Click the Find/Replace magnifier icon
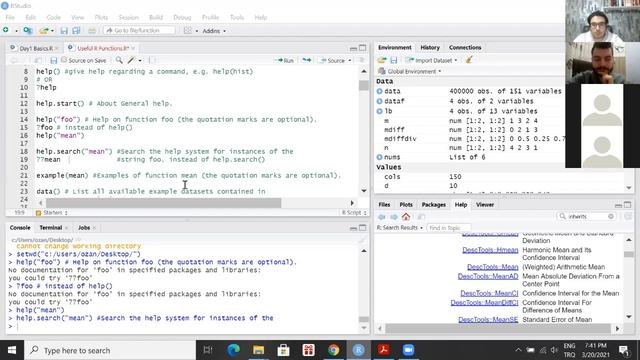 [x=119, y=60]
